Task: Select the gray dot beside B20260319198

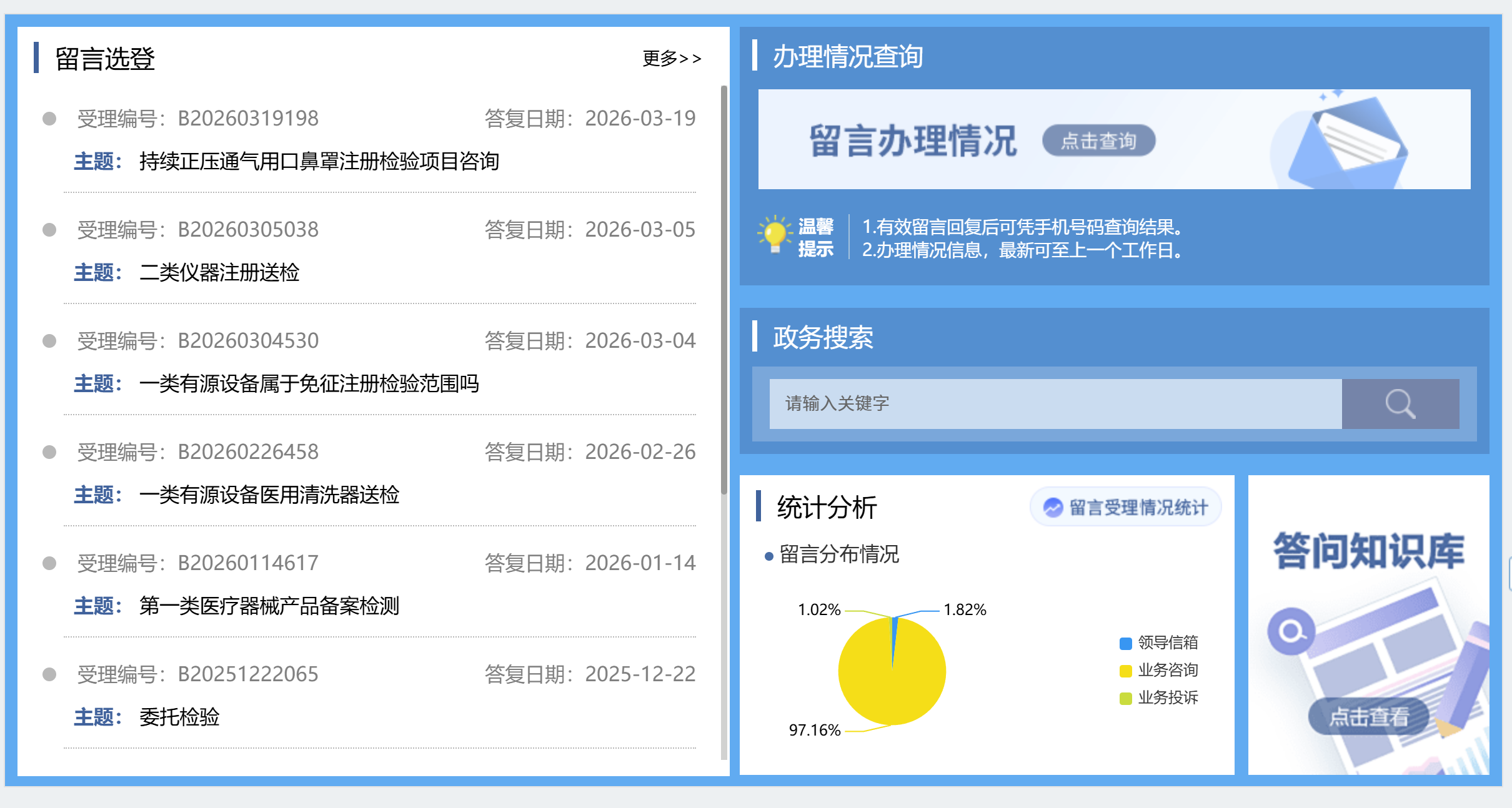Action: pyautogui.click(x=49, y=119)
